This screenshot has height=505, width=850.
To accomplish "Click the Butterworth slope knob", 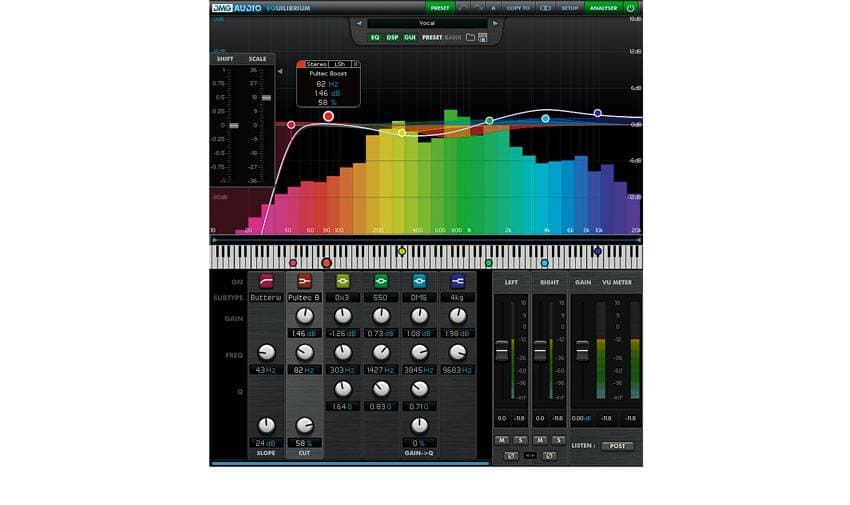I will (x=266, y=425).
